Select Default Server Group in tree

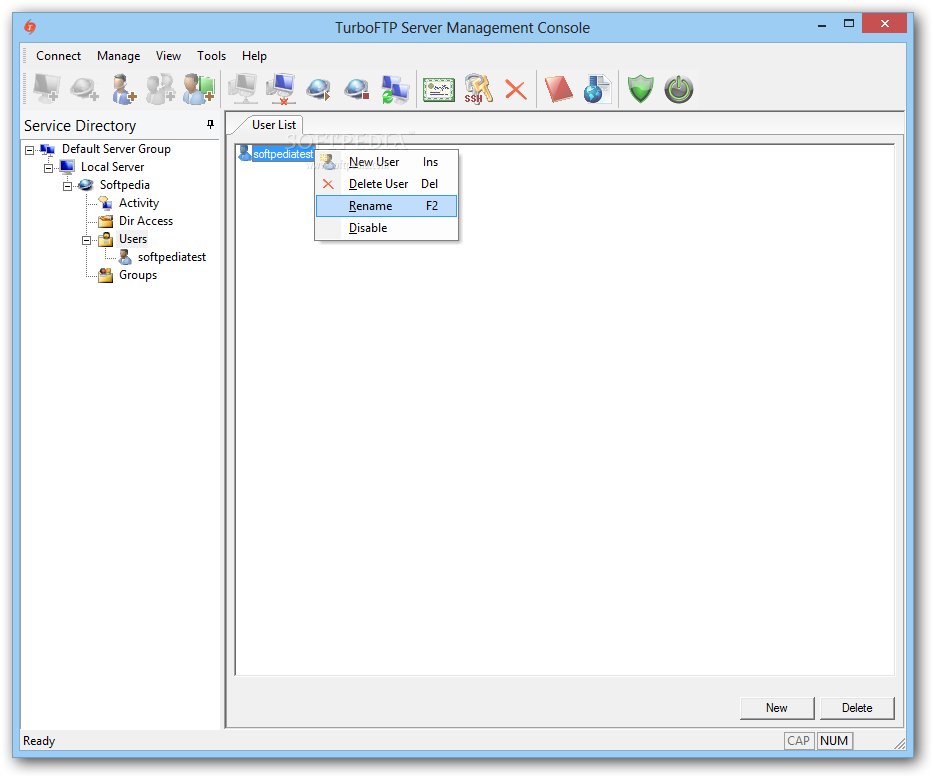(x=116, y=149)
